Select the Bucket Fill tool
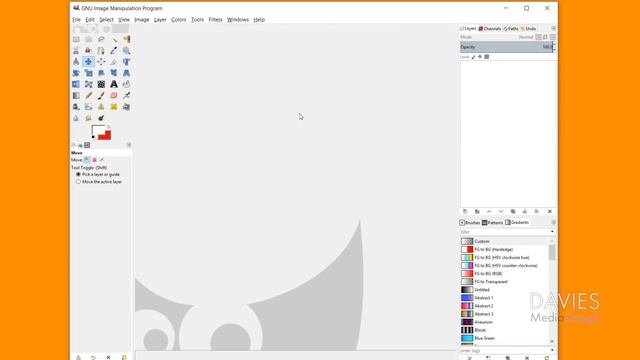 [x=127, y=84]
